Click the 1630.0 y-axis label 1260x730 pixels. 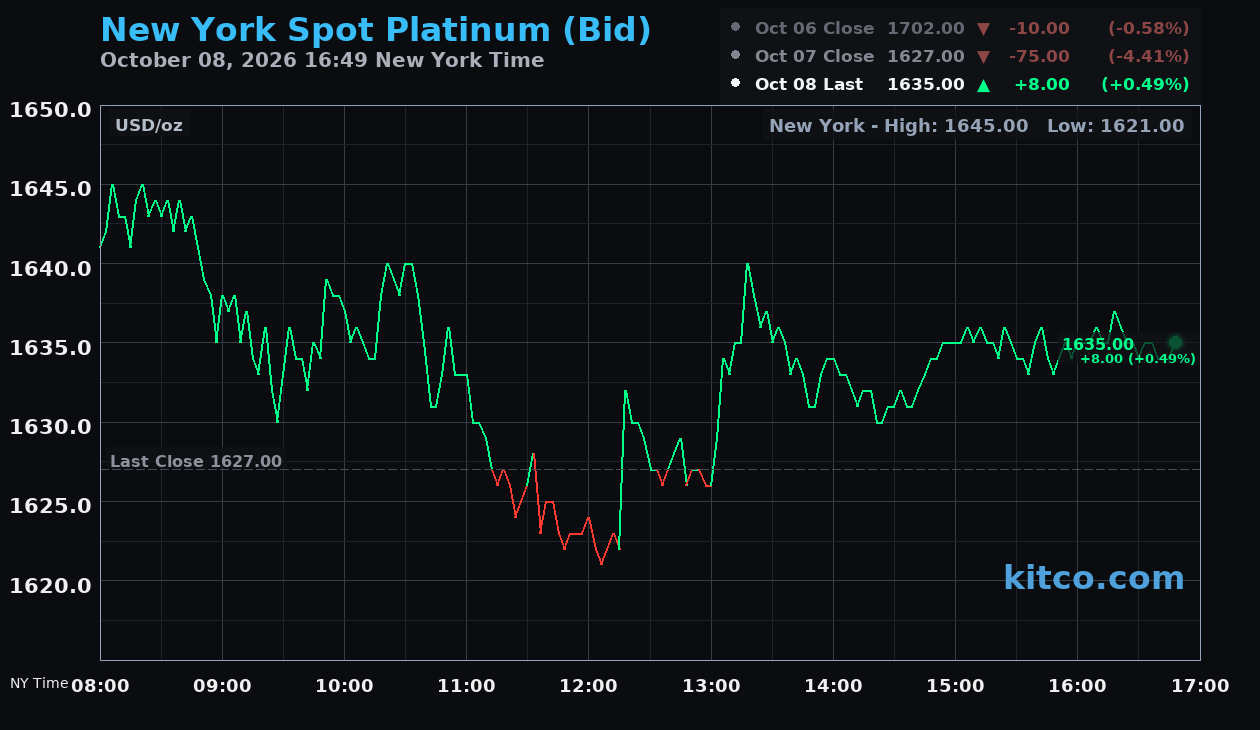pyautogui.click(x=50, y=426)
